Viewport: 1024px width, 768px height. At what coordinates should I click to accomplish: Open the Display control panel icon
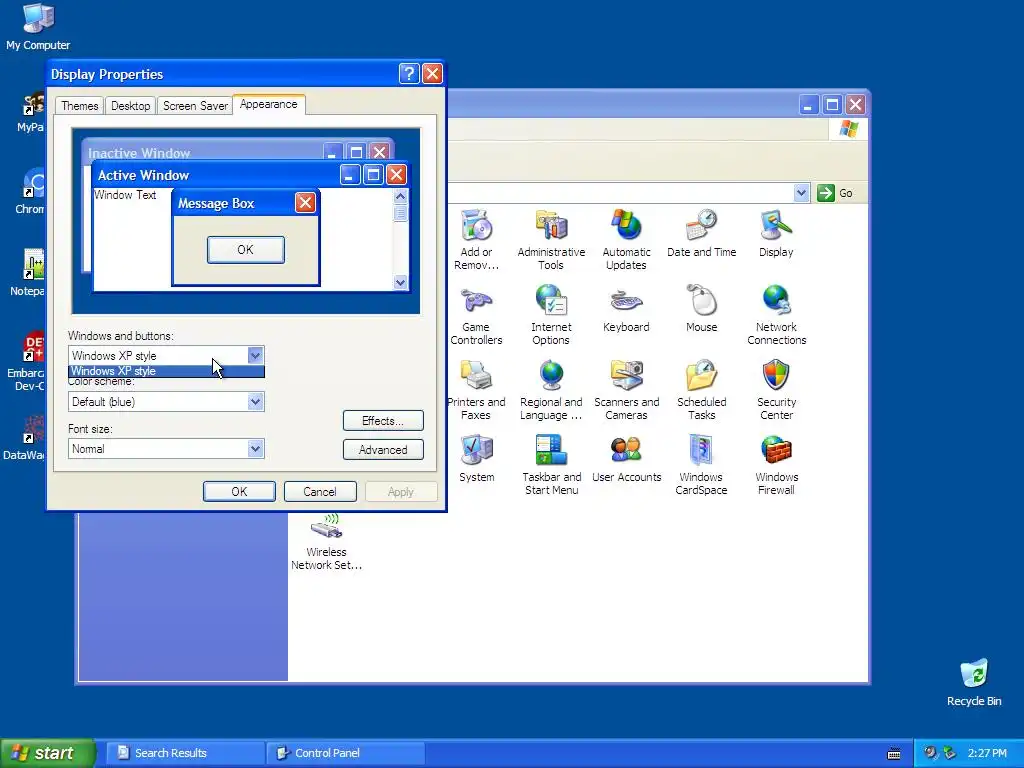point(776,233)
